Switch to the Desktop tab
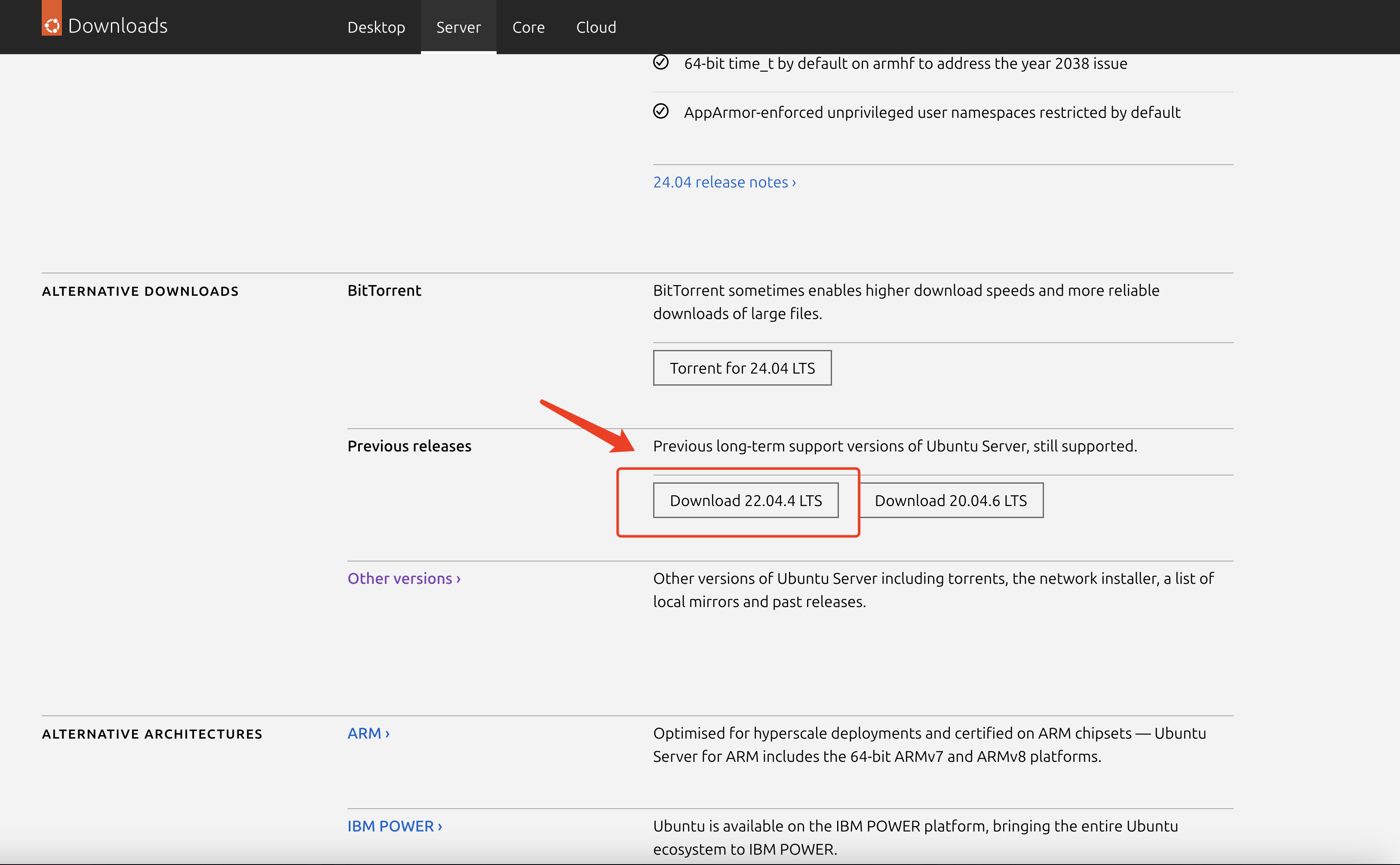This screenshot has width=1400, height=865. (x=377, y=27)
